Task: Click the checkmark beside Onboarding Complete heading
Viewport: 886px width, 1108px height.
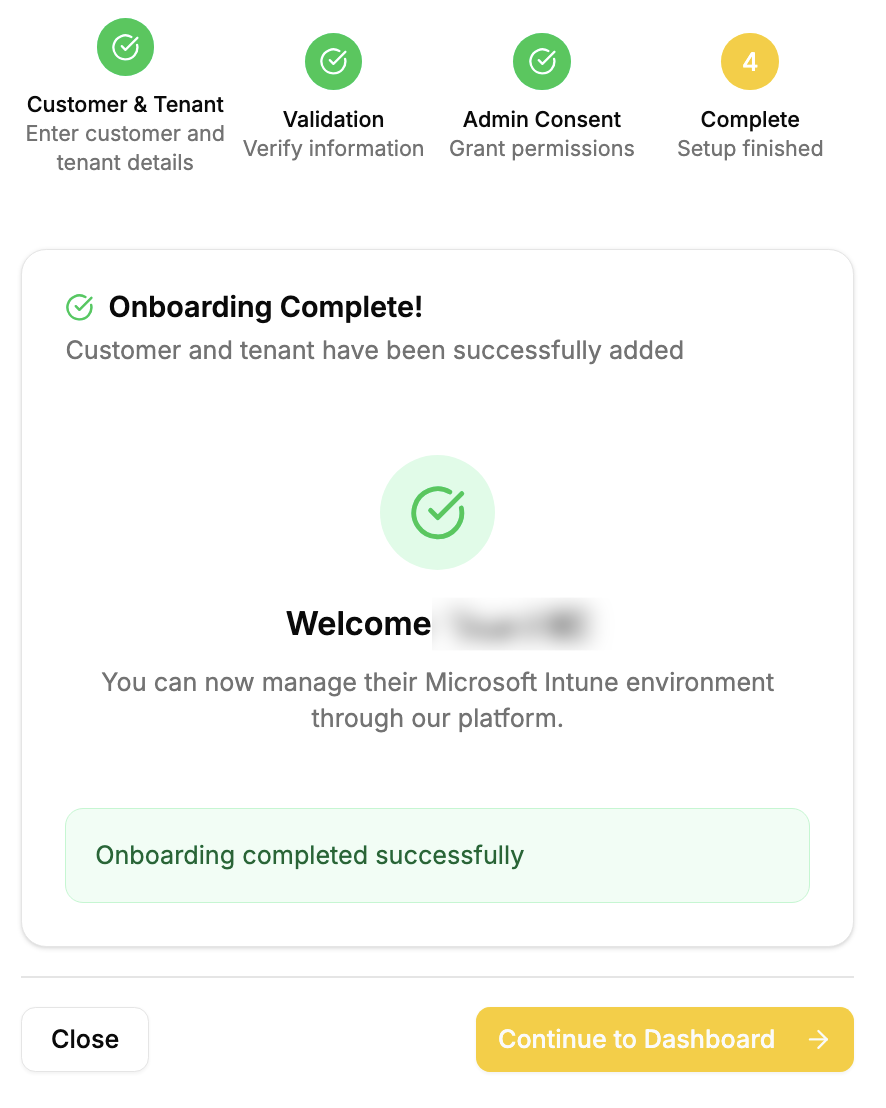Action: pyautogui.click(x=79, y=307)
